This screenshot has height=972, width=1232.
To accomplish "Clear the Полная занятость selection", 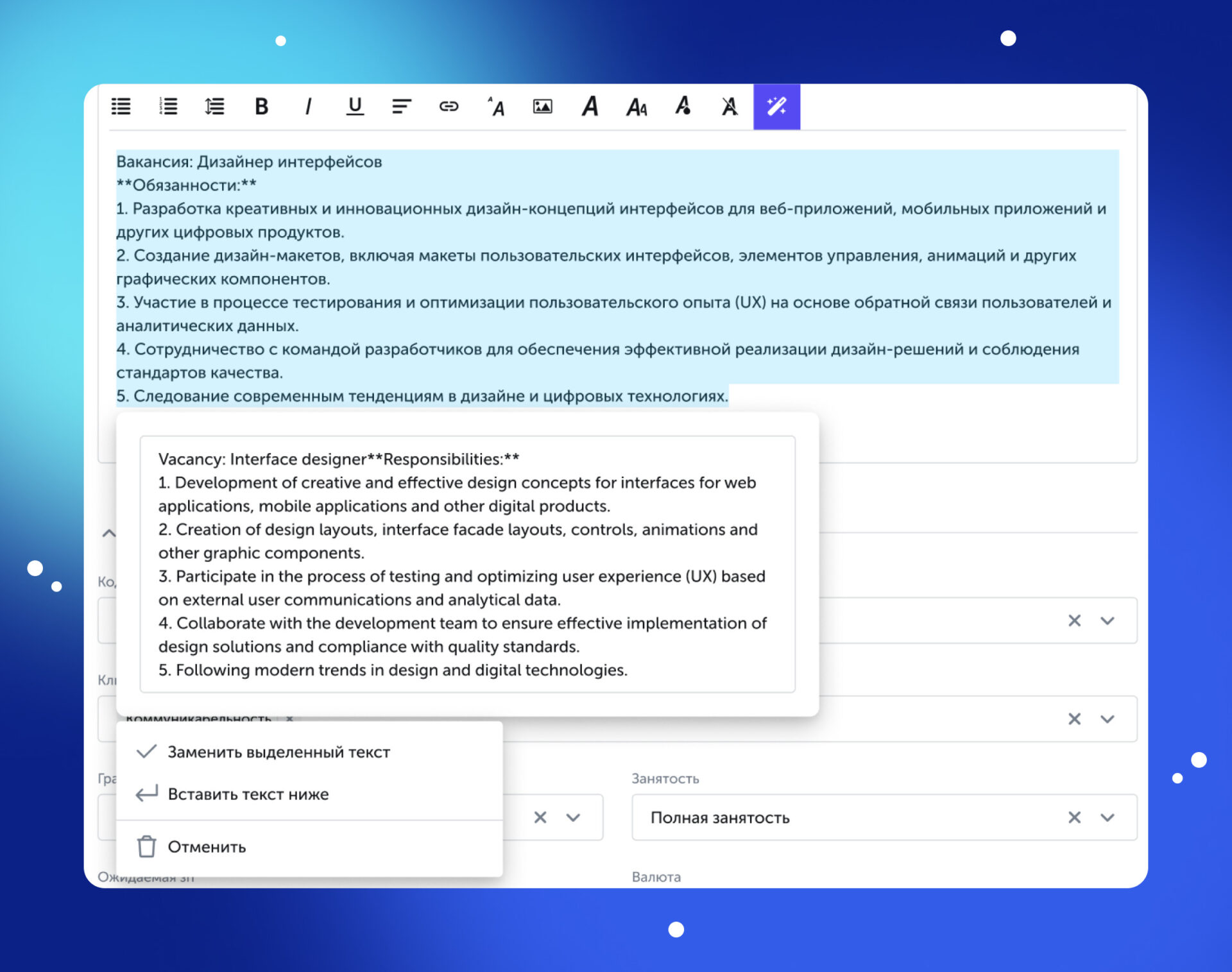I will [x=1074, y=817].
